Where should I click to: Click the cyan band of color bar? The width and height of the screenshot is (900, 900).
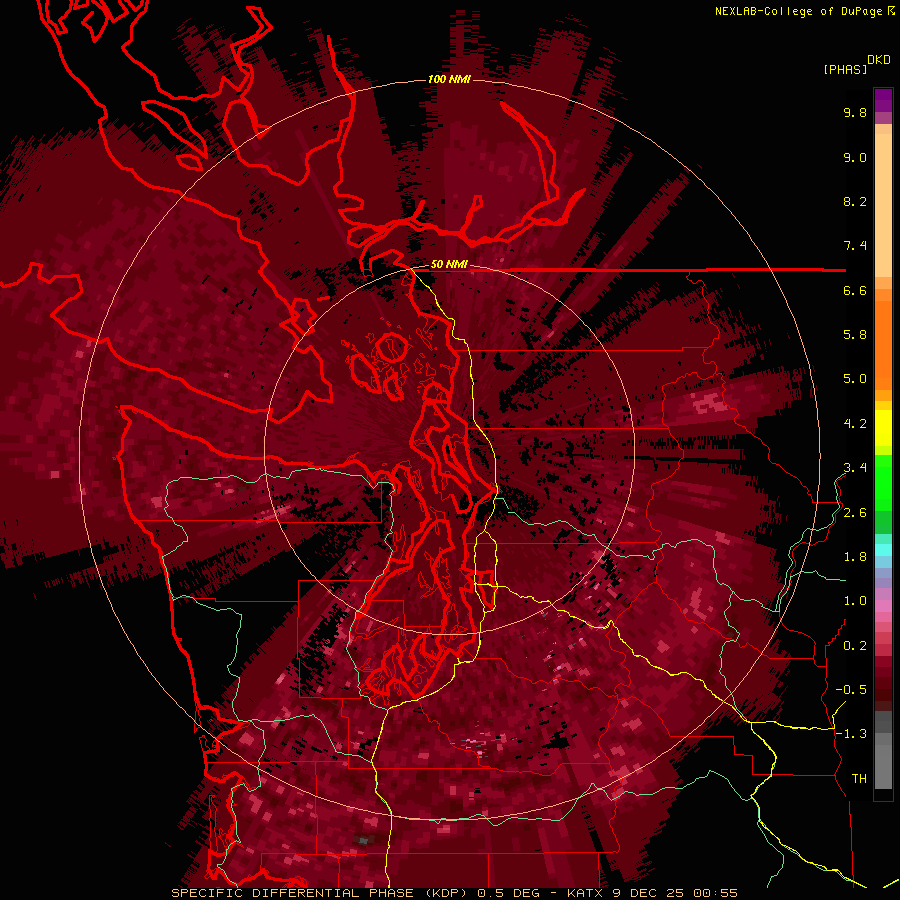coord(883,550)
